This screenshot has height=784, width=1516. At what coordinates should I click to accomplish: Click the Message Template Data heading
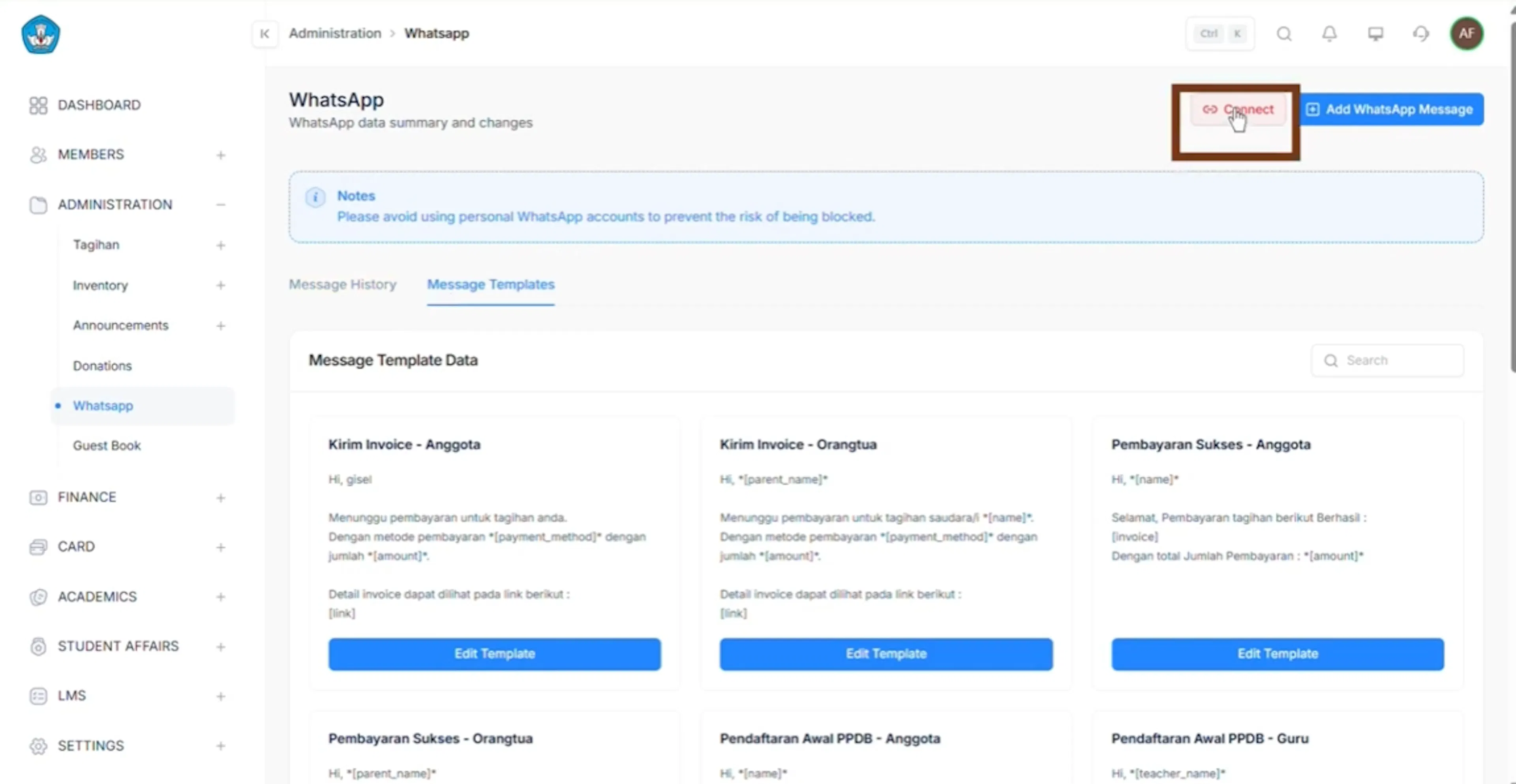click(x=393, y=360)
